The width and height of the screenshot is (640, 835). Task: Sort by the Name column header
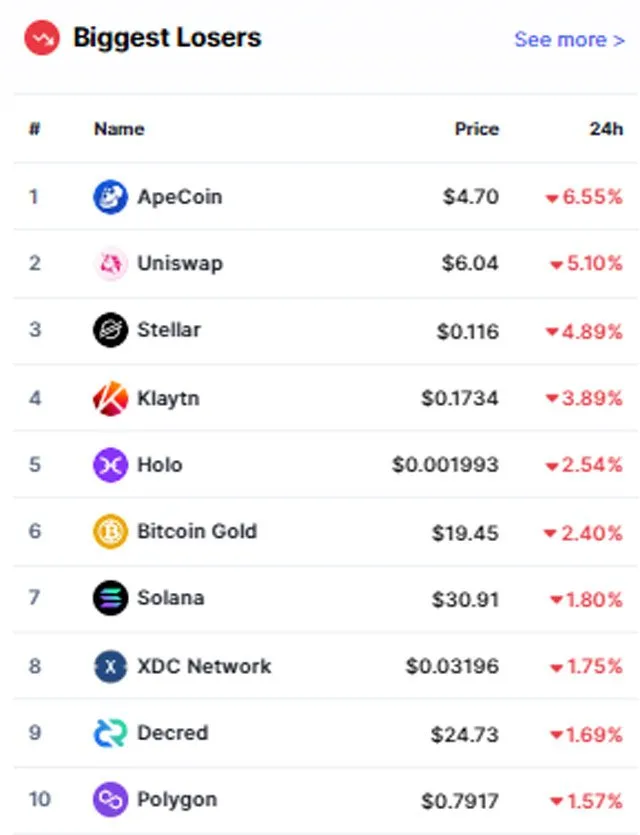pyautogui.click(x=119, y=129)
